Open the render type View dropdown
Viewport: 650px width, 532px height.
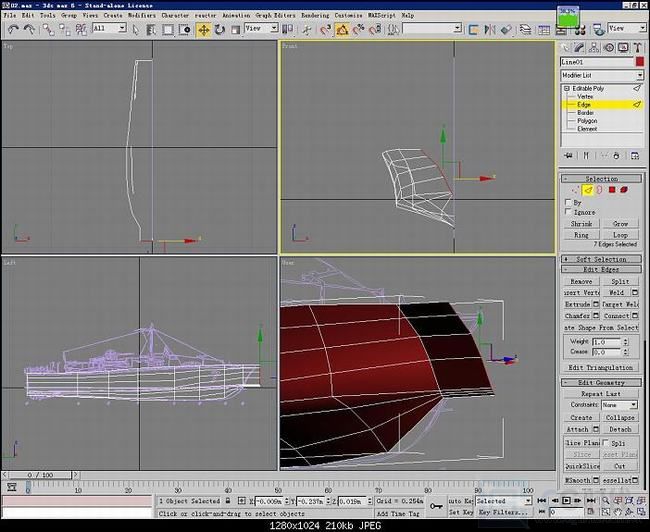pyautogui.click(x=626, y=28)
